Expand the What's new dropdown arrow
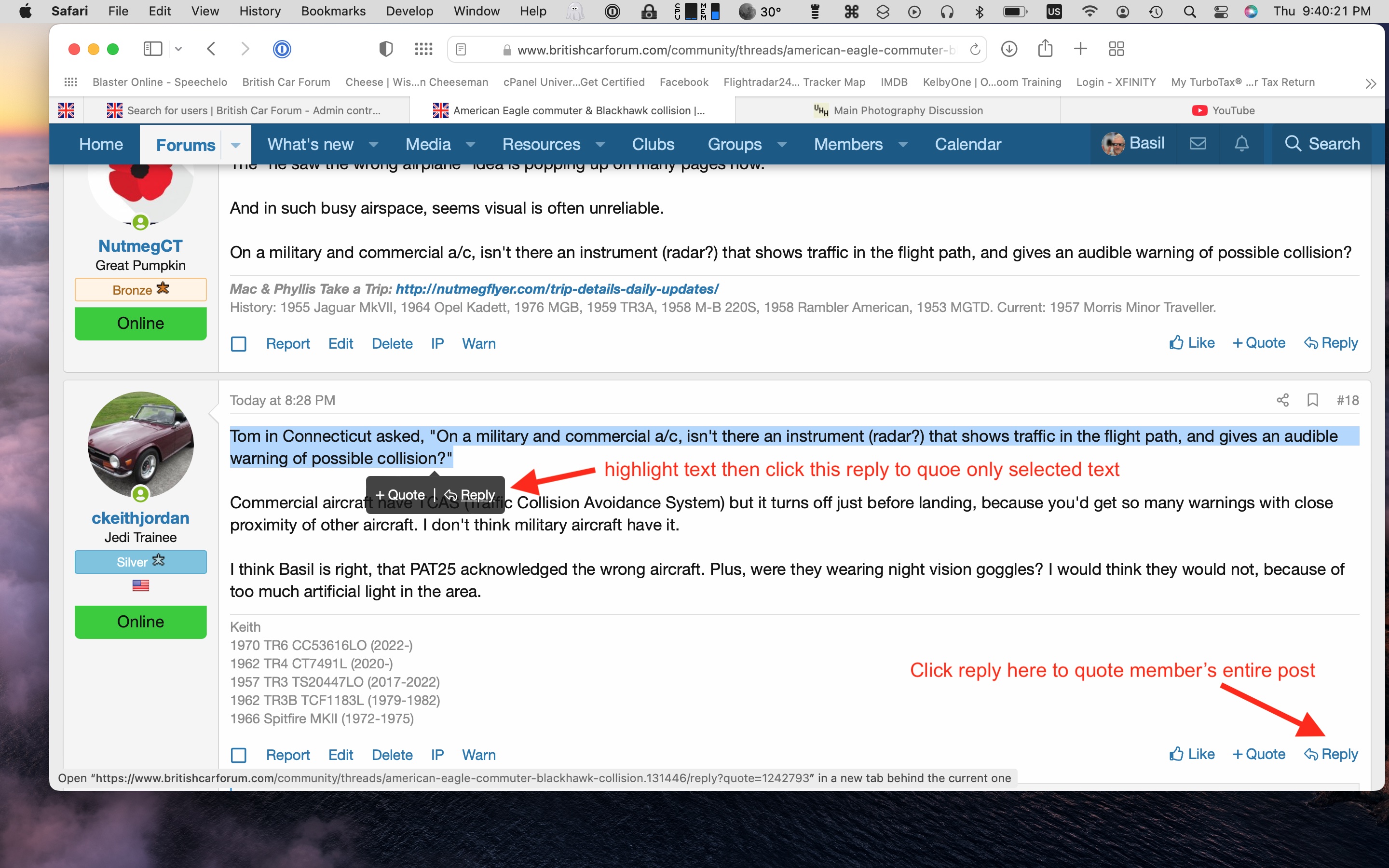Viewport: 1389px width, 868px height. click(373, 145)
